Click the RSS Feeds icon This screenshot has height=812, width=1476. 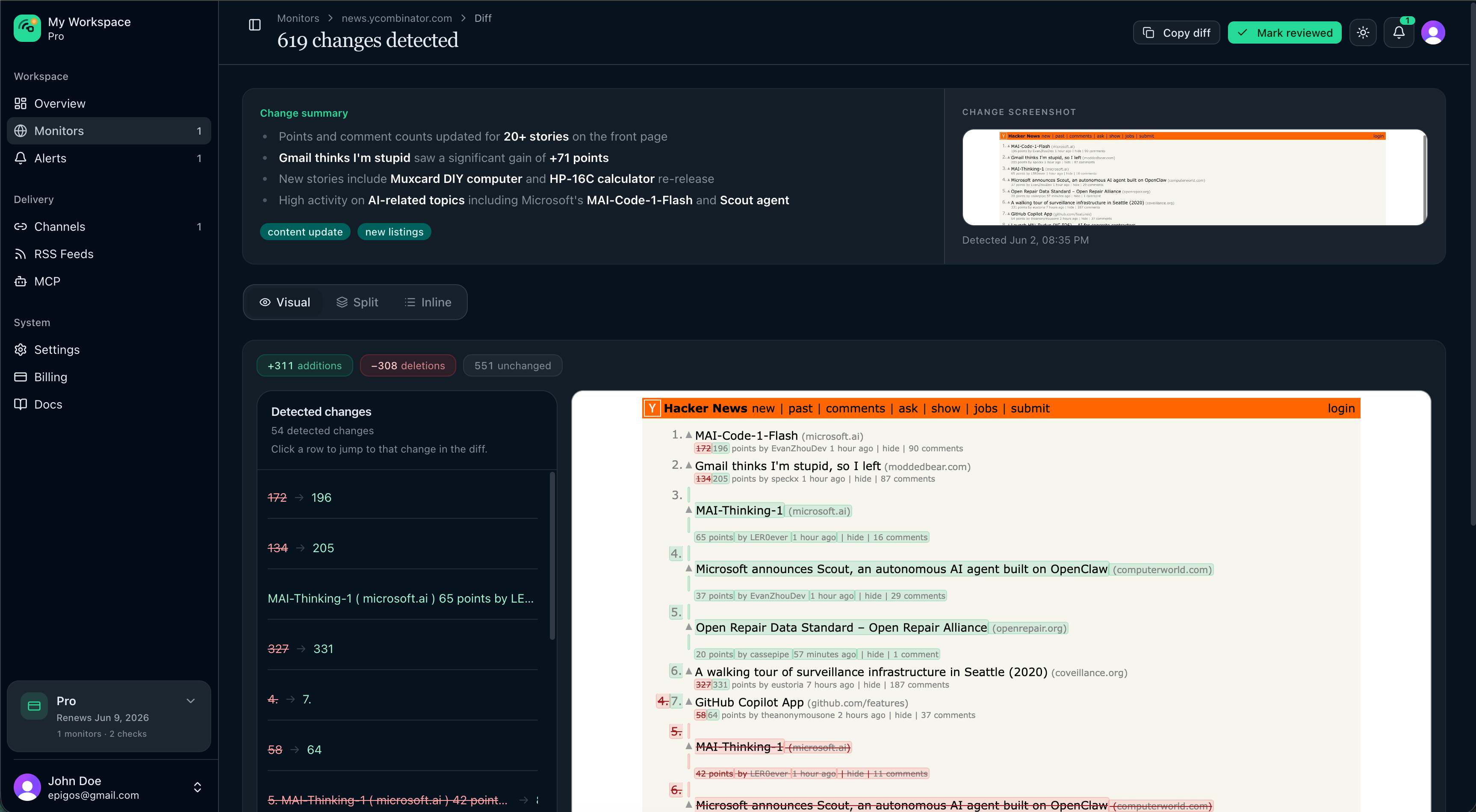21,254
